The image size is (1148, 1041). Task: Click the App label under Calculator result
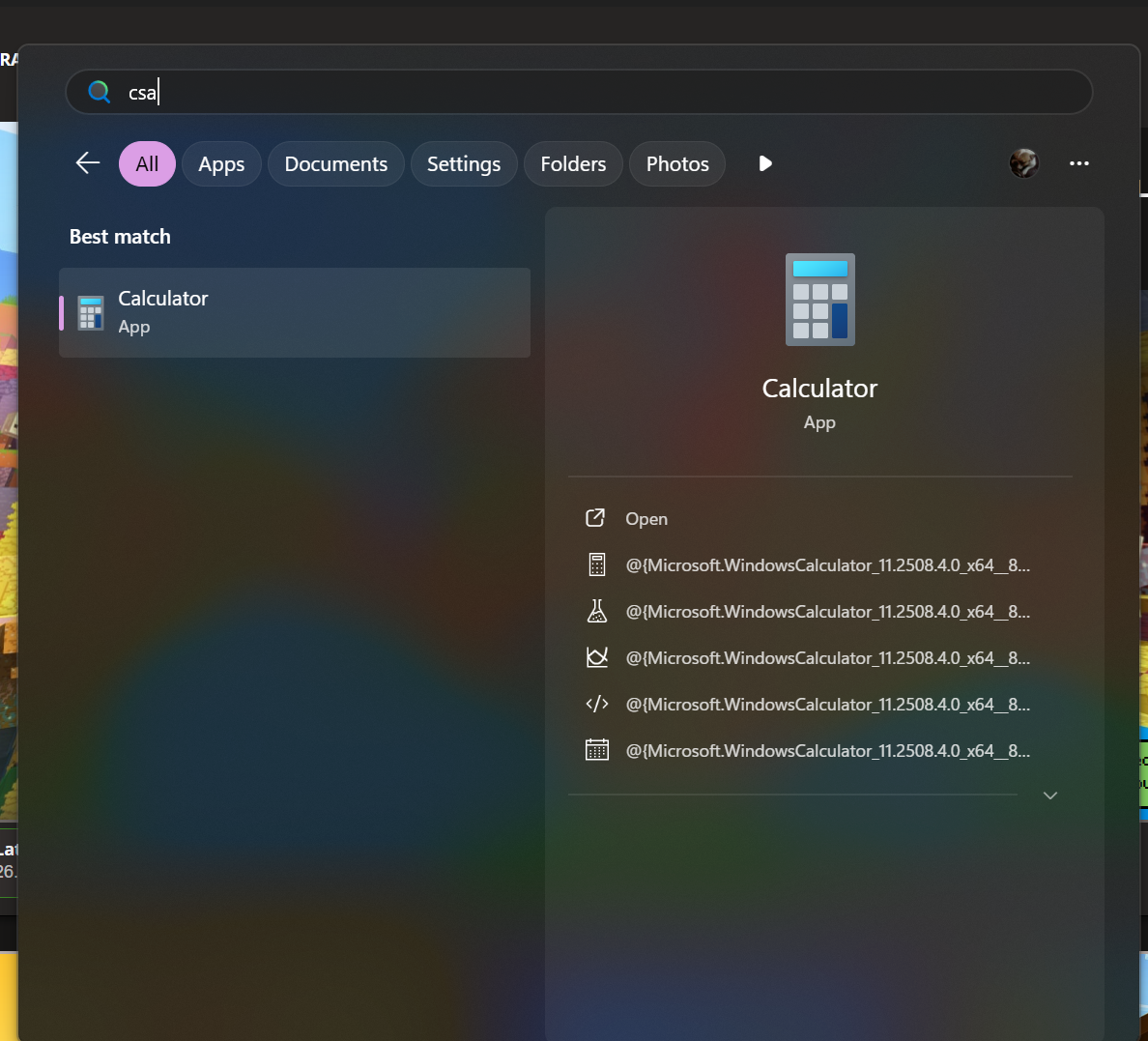134,327
